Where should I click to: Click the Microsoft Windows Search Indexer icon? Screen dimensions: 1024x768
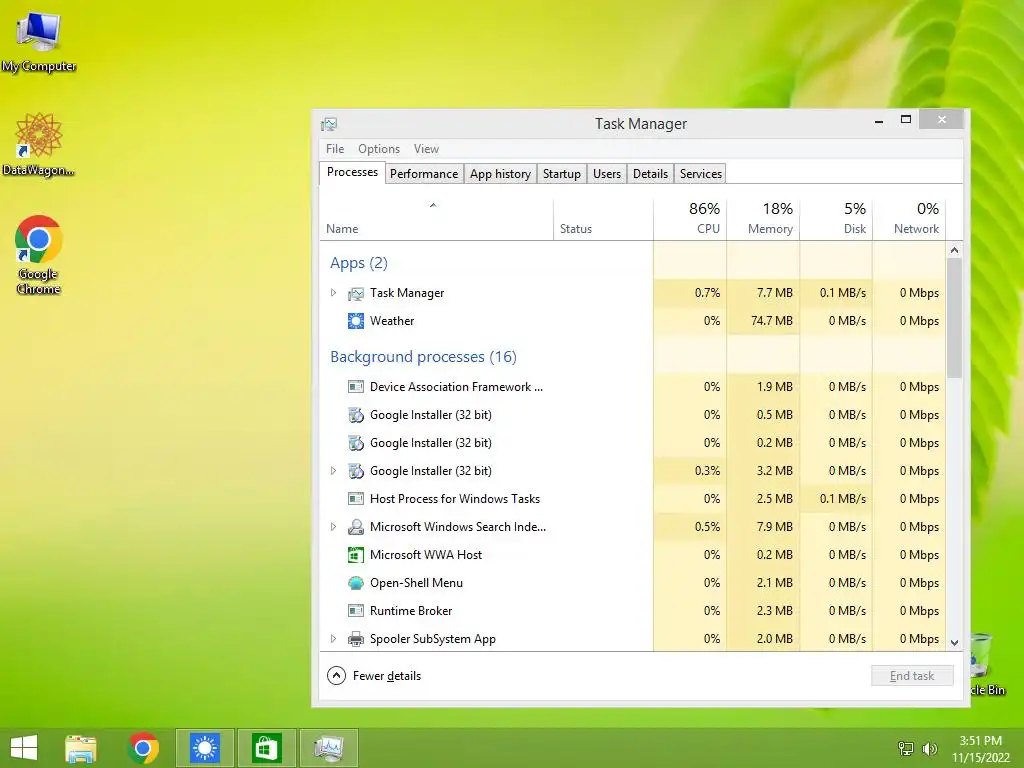(x=356, y=527)
